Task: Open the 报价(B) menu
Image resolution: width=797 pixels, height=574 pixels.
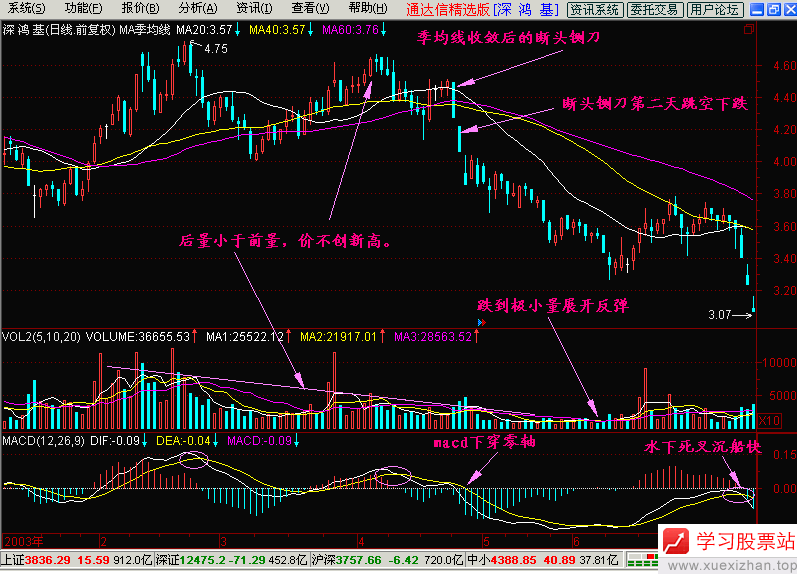Action: click(140, 9)
